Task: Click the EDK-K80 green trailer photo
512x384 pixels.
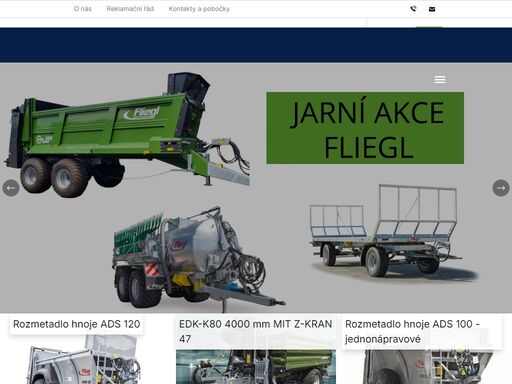Action: click(x=256, y=366)
